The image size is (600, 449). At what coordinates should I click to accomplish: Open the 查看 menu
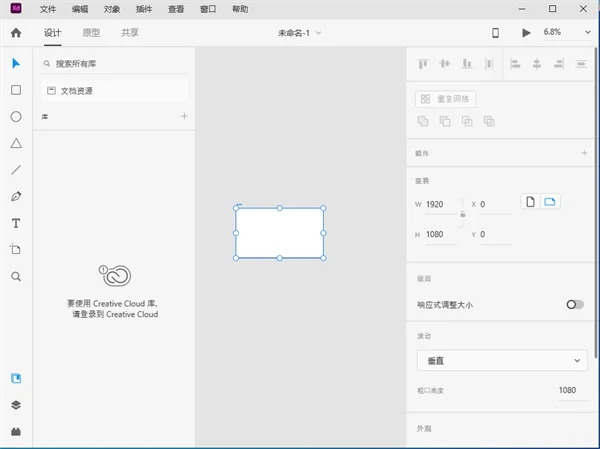pyautogui.click(x=176, y=9)
